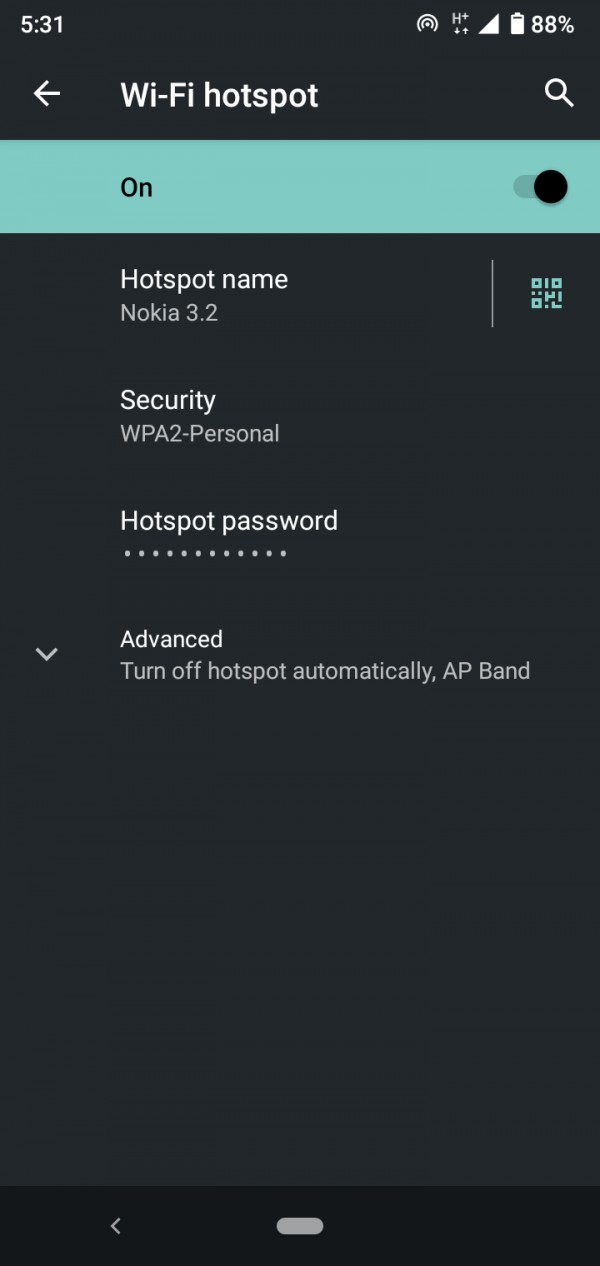Open the Security WPA2-Personal setting
This screenshot has width=600, height=1266.
pos(300,415)
